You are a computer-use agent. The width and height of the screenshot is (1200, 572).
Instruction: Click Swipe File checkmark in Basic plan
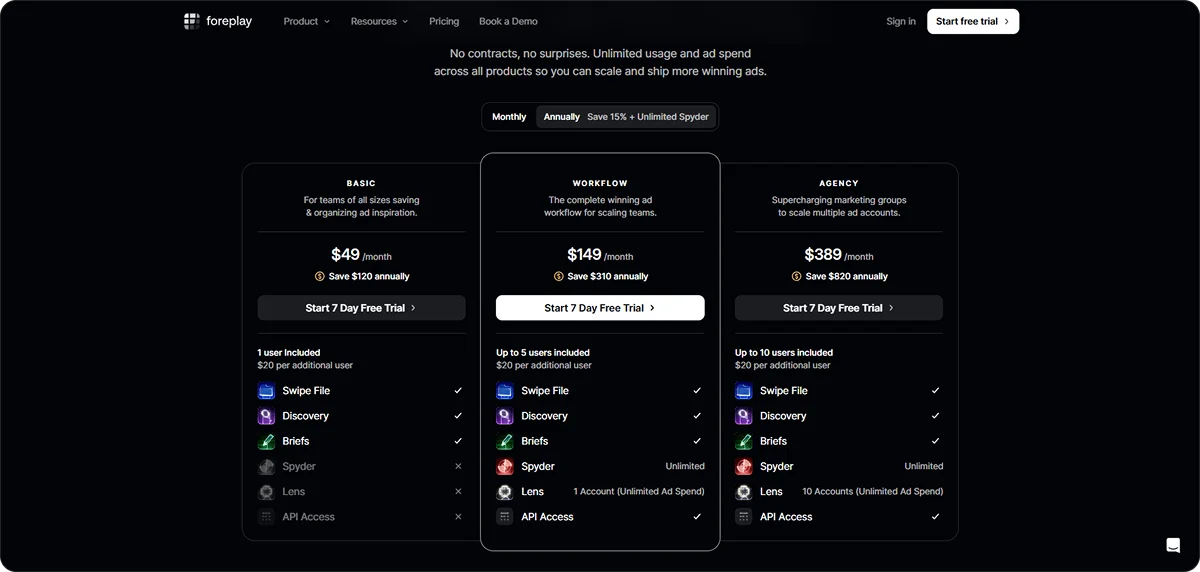click(458, 391)
